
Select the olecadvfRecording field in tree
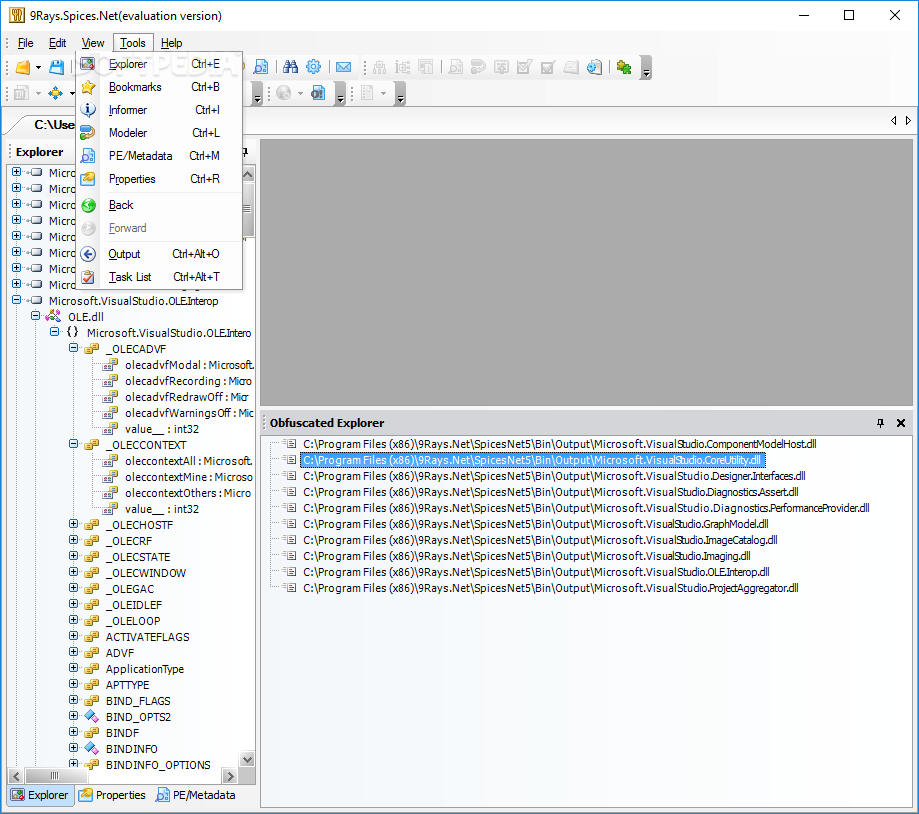tap(188, 381)
